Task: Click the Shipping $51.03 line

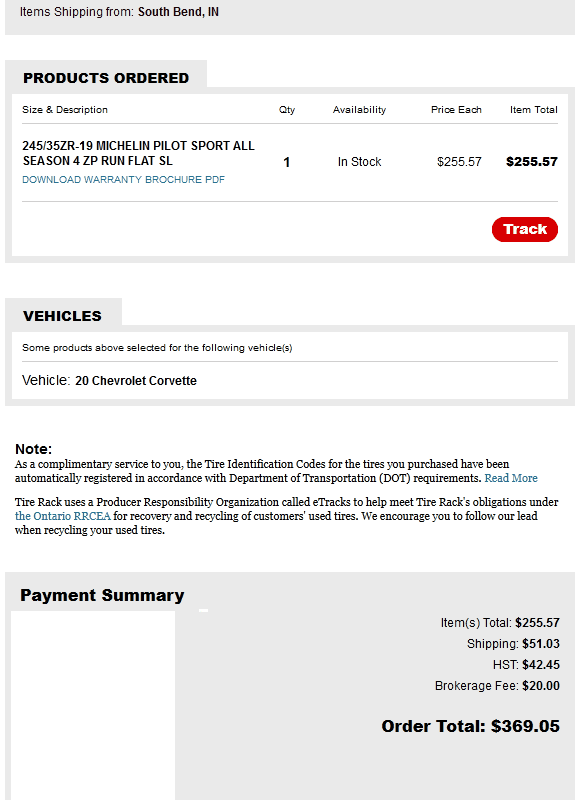Action: (x=513, y=644)
